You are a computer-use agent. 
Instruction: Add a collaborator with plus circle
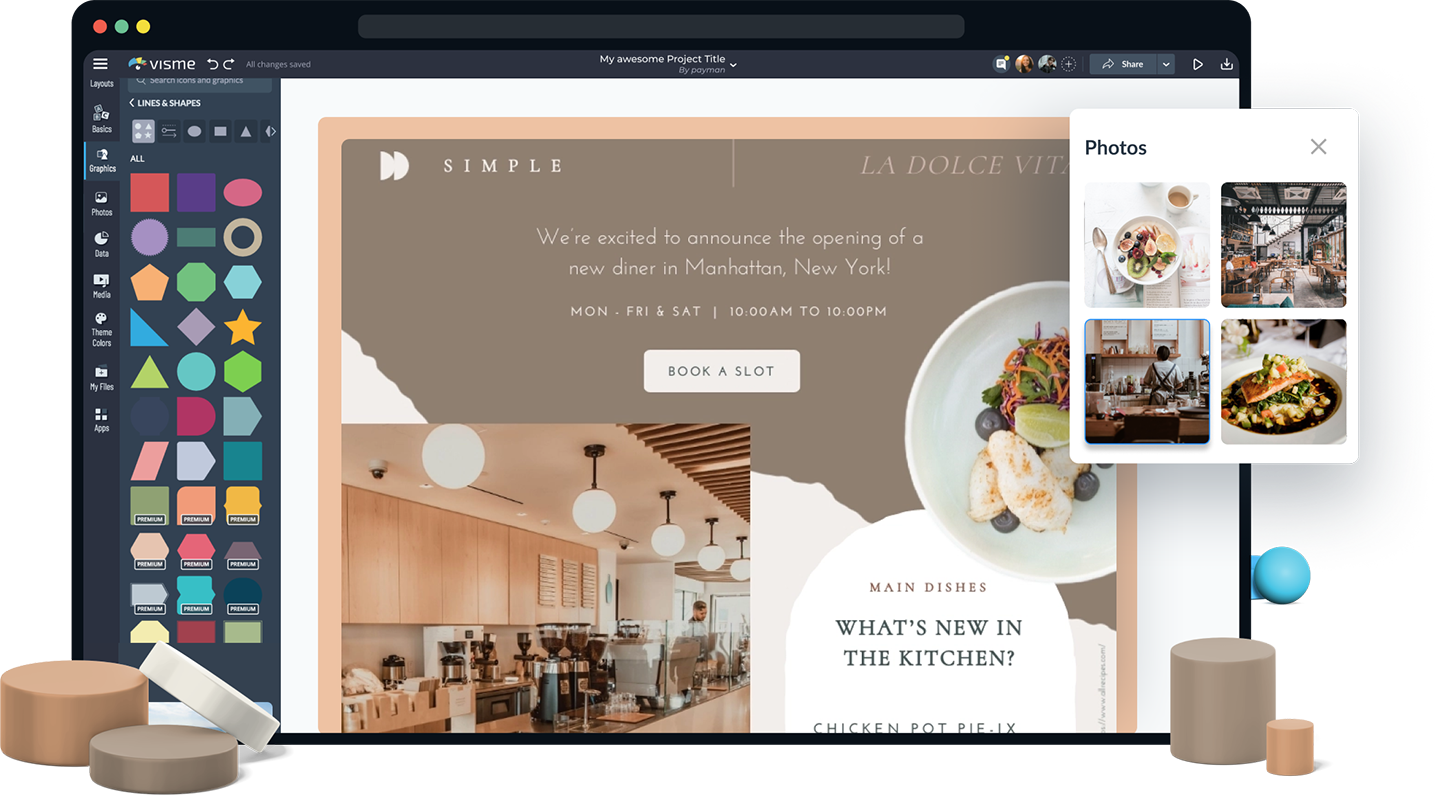click(x=1069, y=64)
